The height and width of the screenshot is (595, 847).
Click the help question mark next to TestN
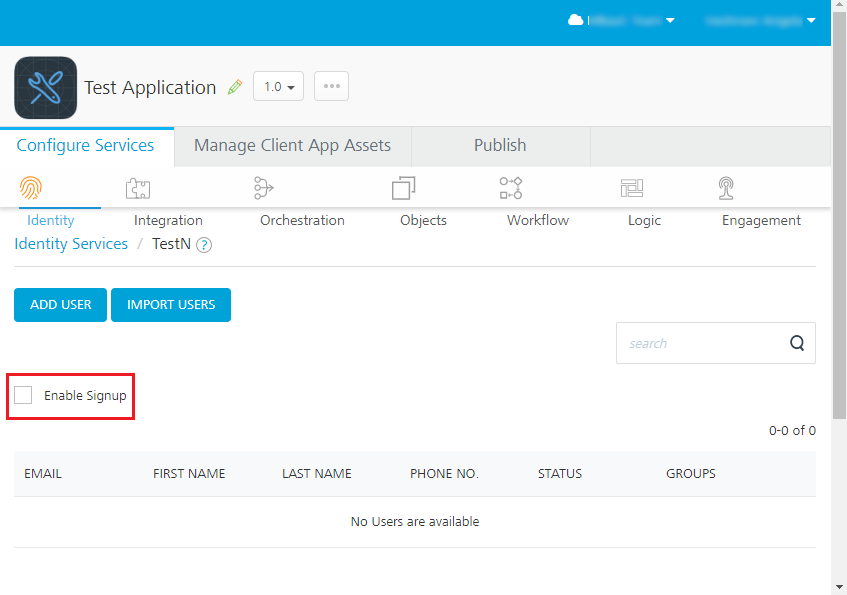click(x=204, y=245)
